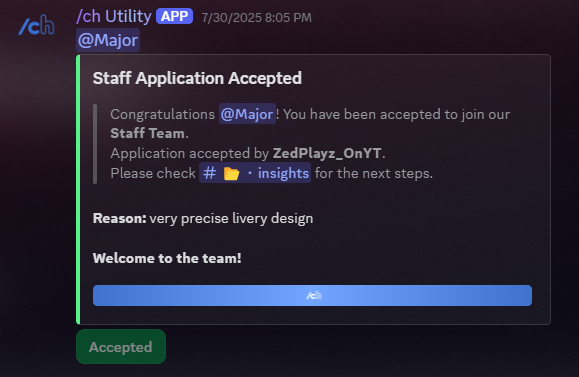Click the Welcome to the team! text
Screen dimensions: 579x377
(x=167, y=258)
